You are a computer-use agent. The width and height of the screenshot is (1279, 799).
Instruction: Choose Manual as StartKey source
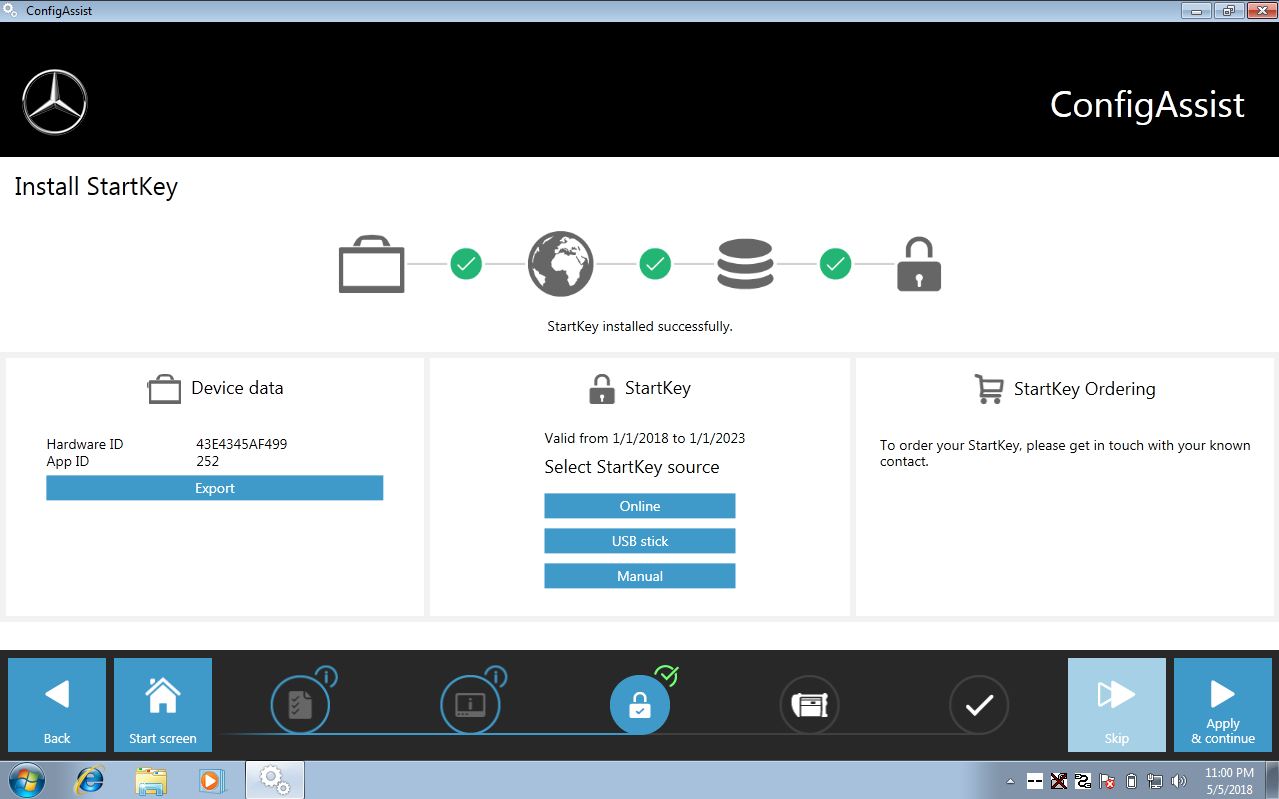pos(639,576)
